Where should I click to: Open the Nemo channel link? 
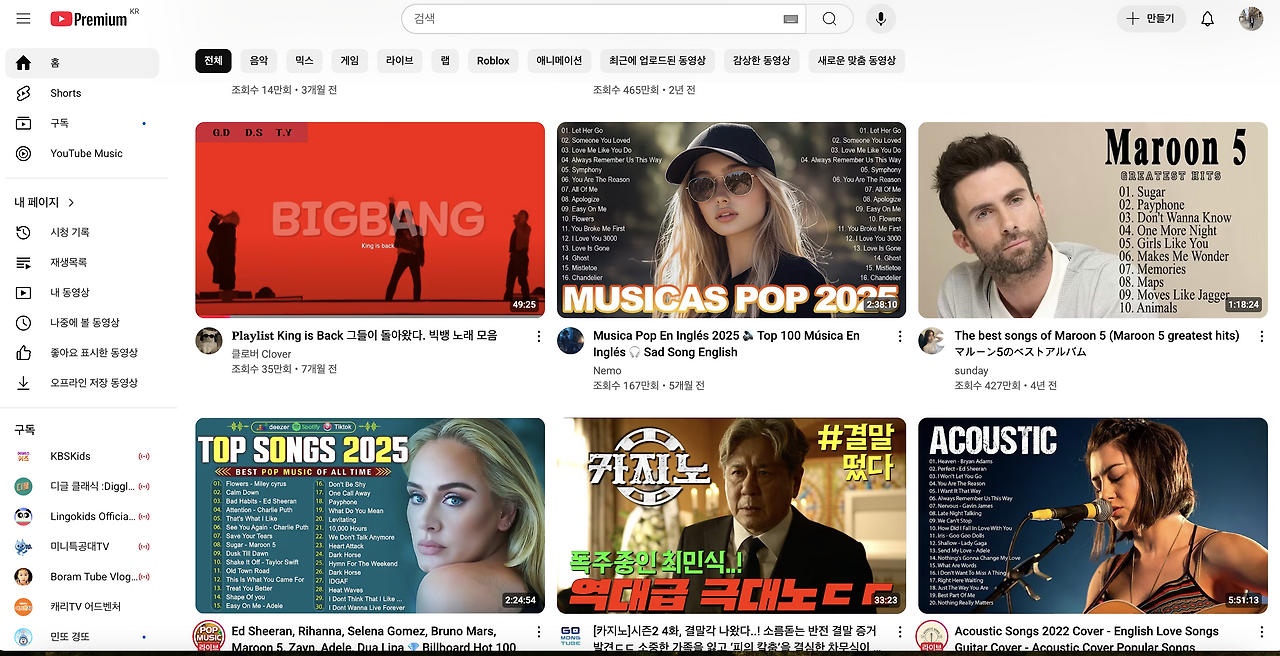pos(607,370)
